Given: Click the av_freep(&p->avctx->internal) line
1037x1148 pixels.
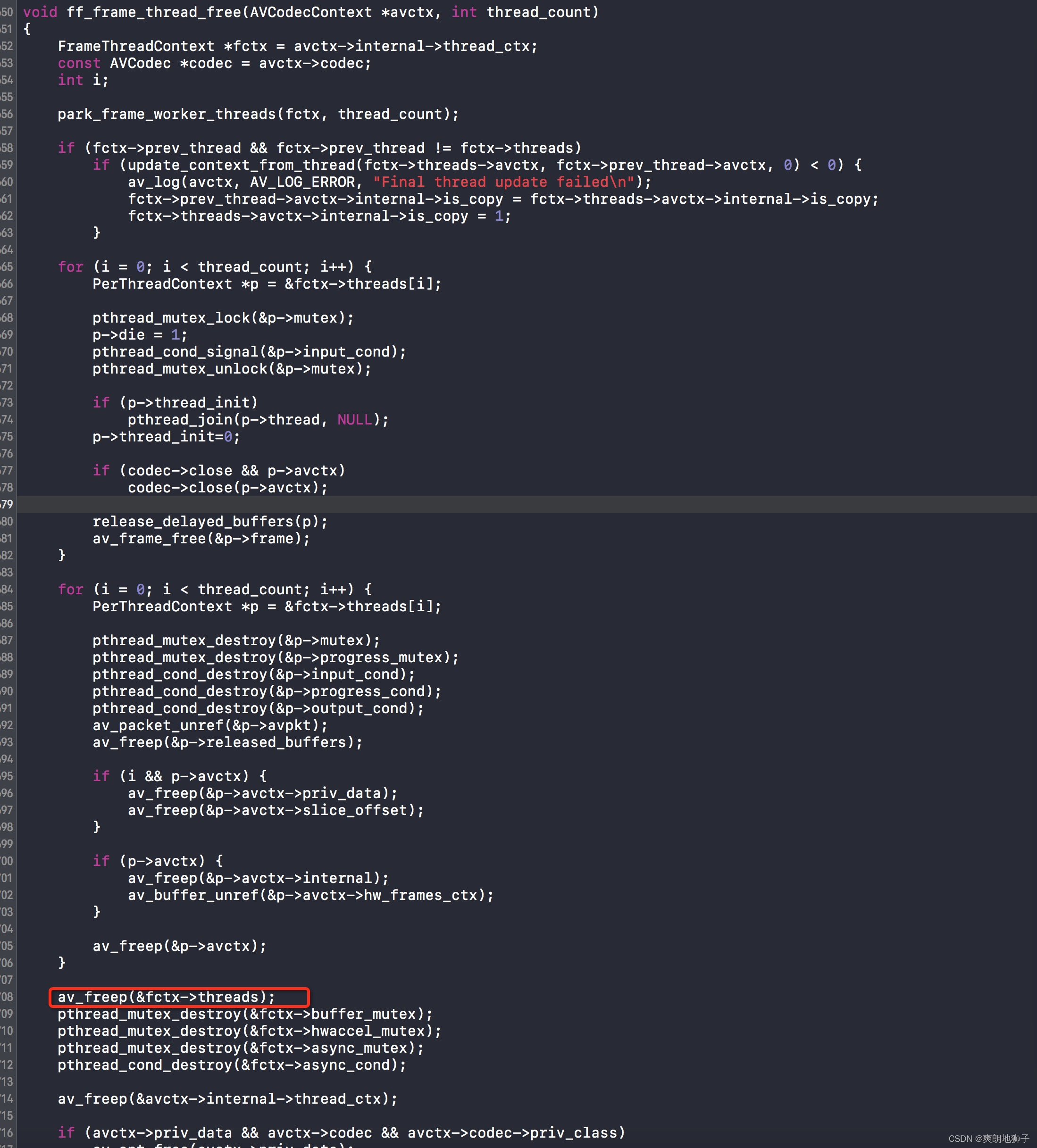Looking at the screenshot, I should coord(258,878).
